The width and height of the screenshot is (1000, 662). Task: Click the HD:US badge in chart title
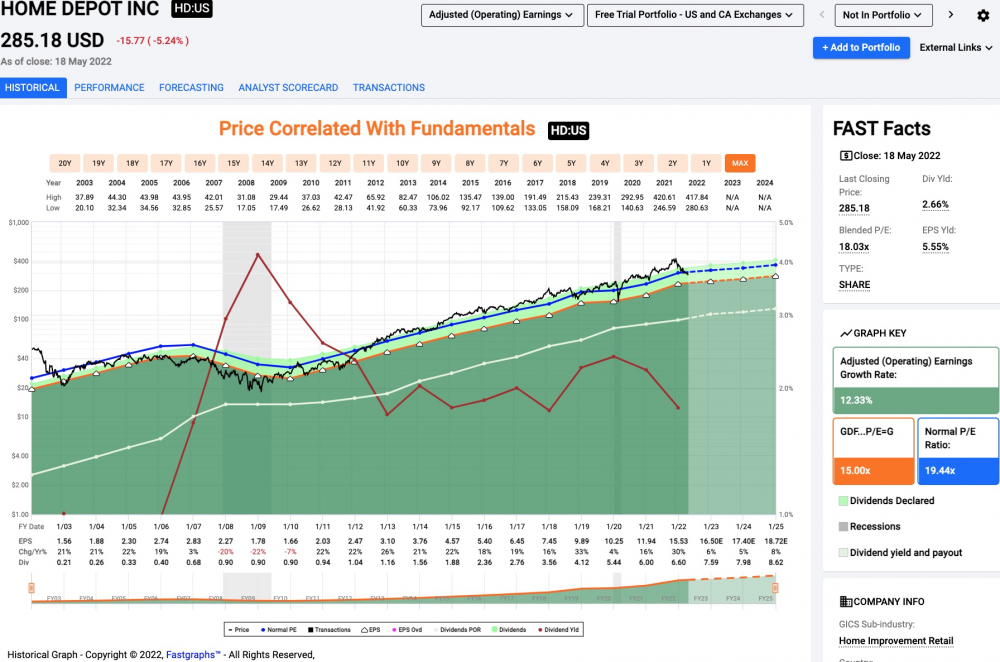(568, 130)
